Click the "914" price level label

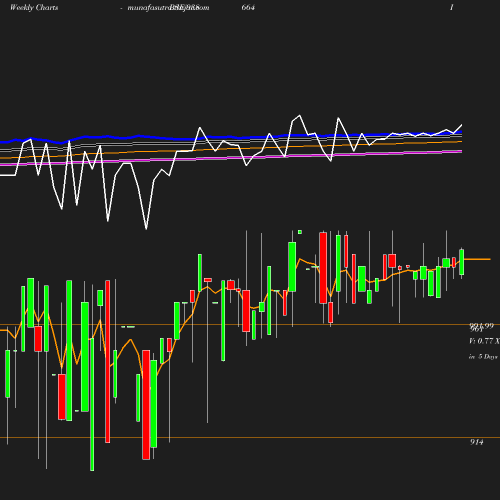tap(477, 442)
